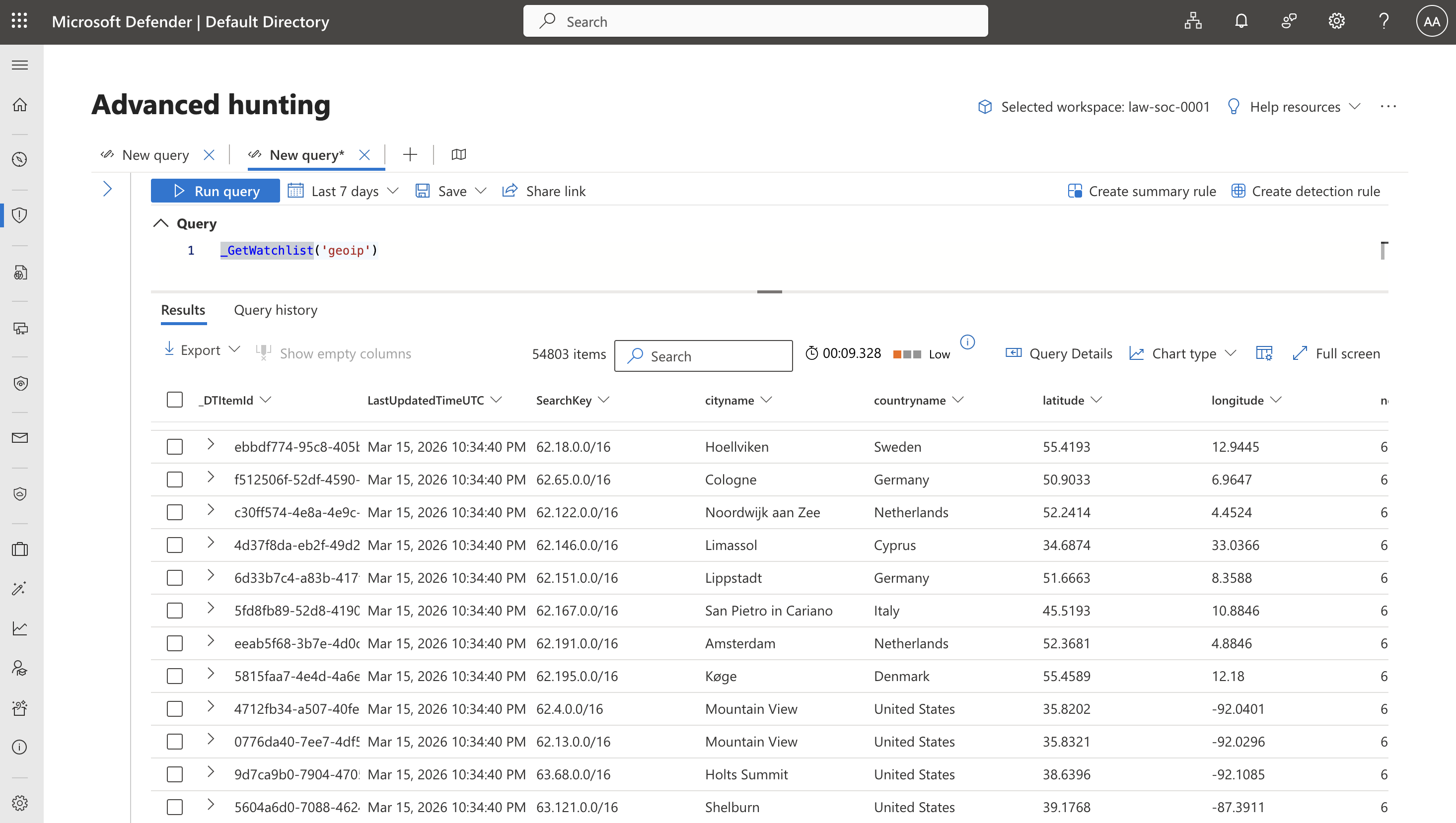The width and height of the screenshot is (1456, 823).
Task: Click the Run query button
Action: click(x=216, y=191)
